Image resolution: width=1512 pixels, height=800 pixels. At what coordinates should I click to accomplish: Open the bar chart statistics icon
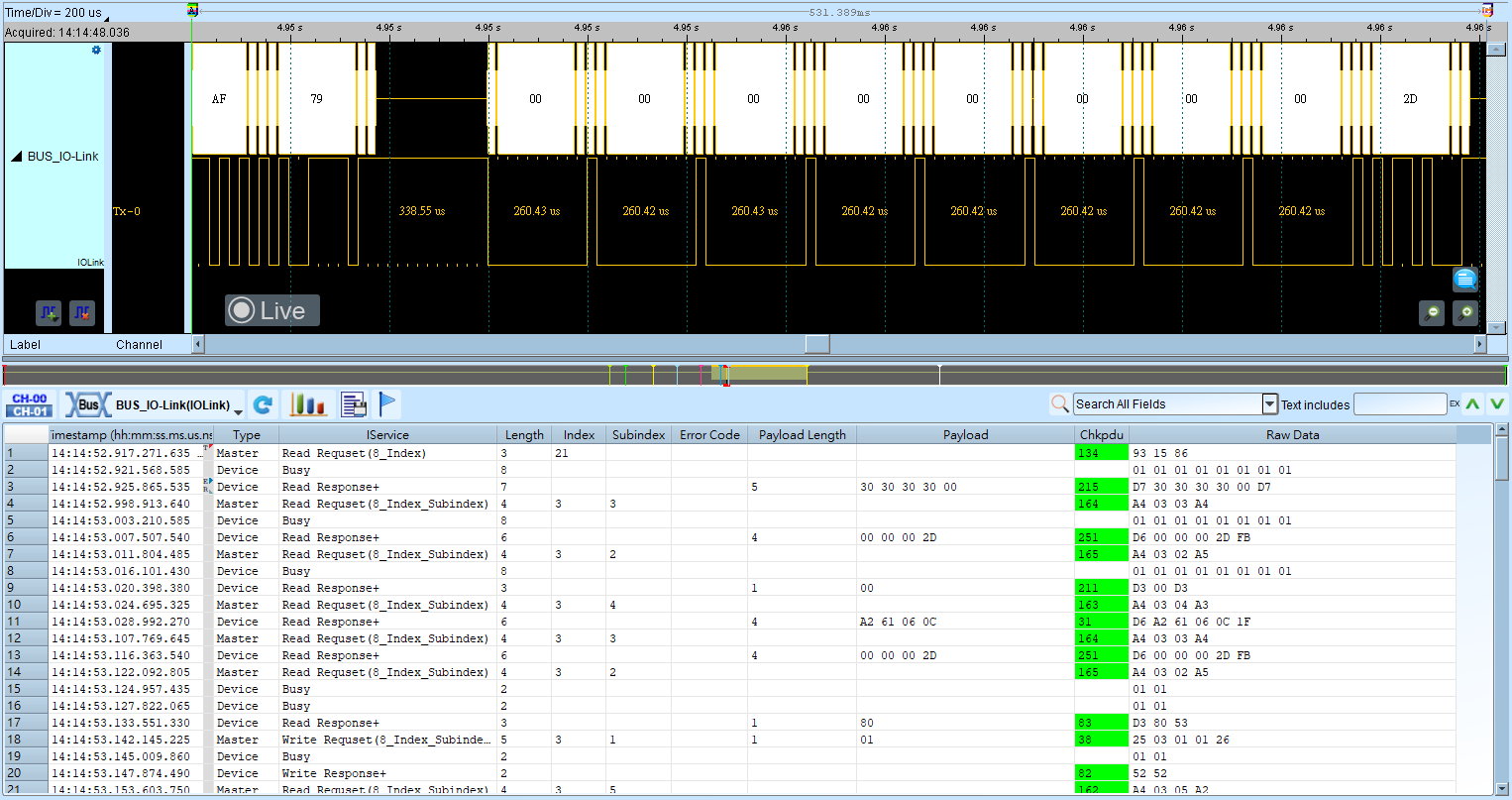(308, 404)
